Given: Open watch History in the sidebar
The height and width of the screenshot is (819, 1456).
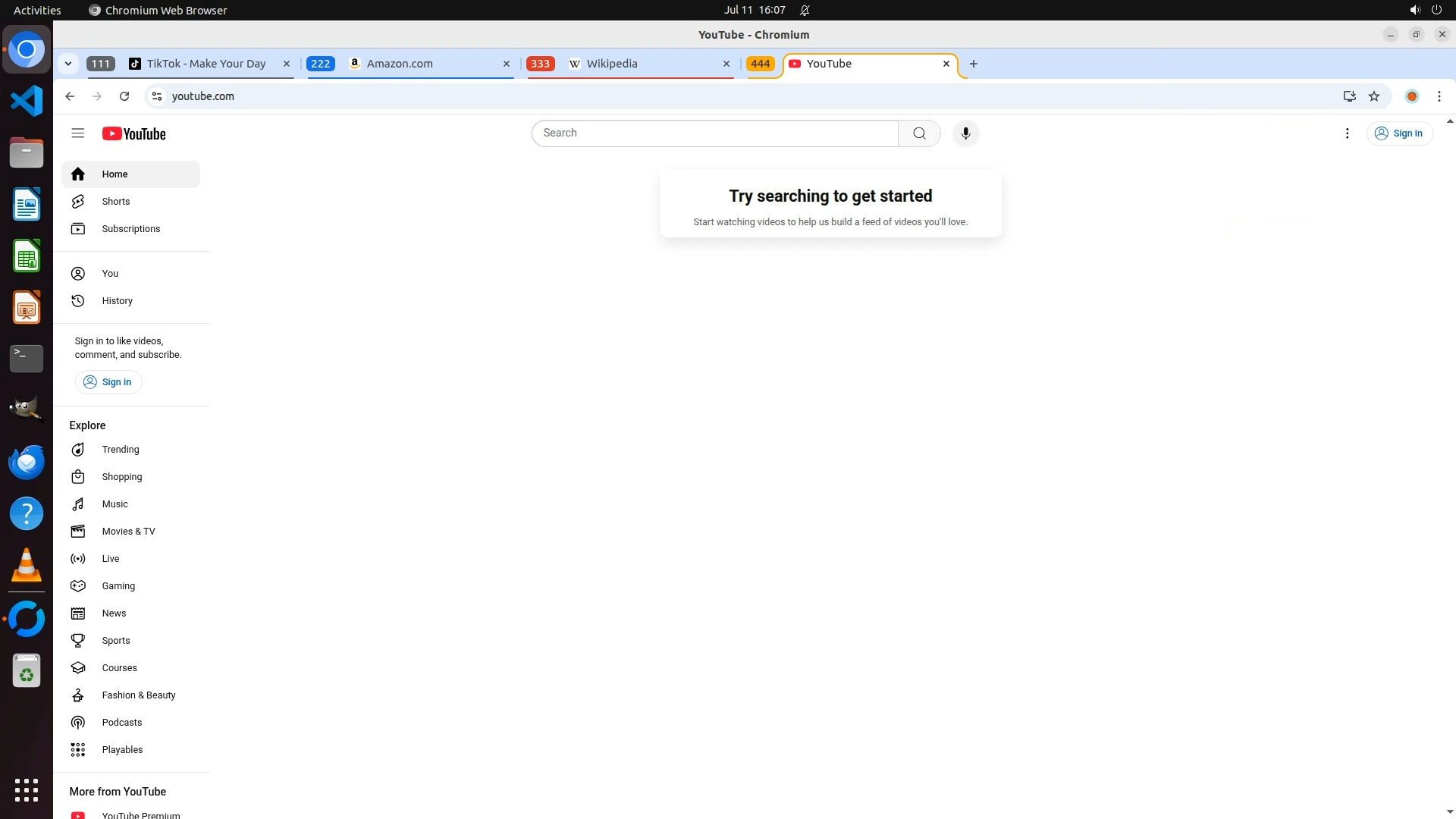Looking at the screenshot, I should (x=117, y=301).
